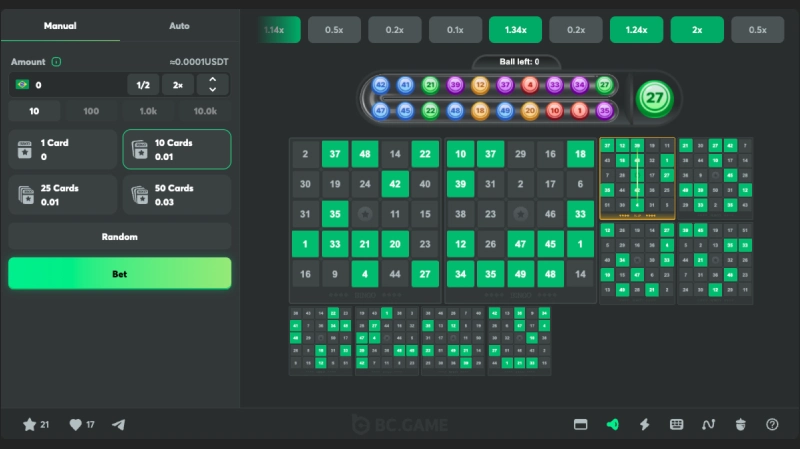
Task: Click the heart like icon
Action: [76, 425]
